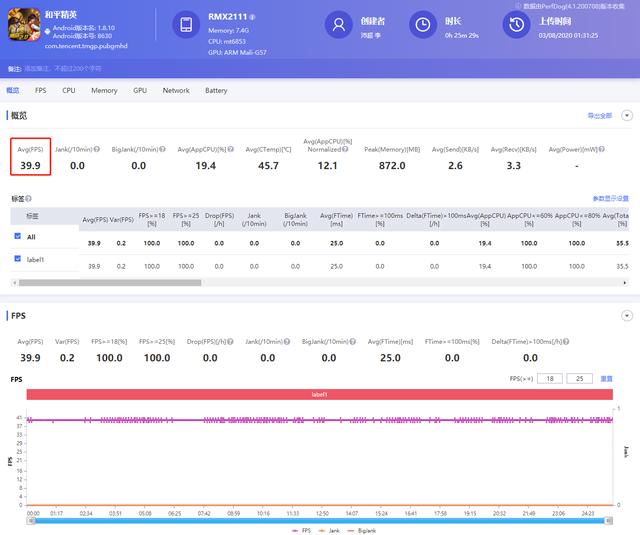The image size is (640, 535).
Task: Click the FPS threshold field showing 18
Action: point(549,379)
